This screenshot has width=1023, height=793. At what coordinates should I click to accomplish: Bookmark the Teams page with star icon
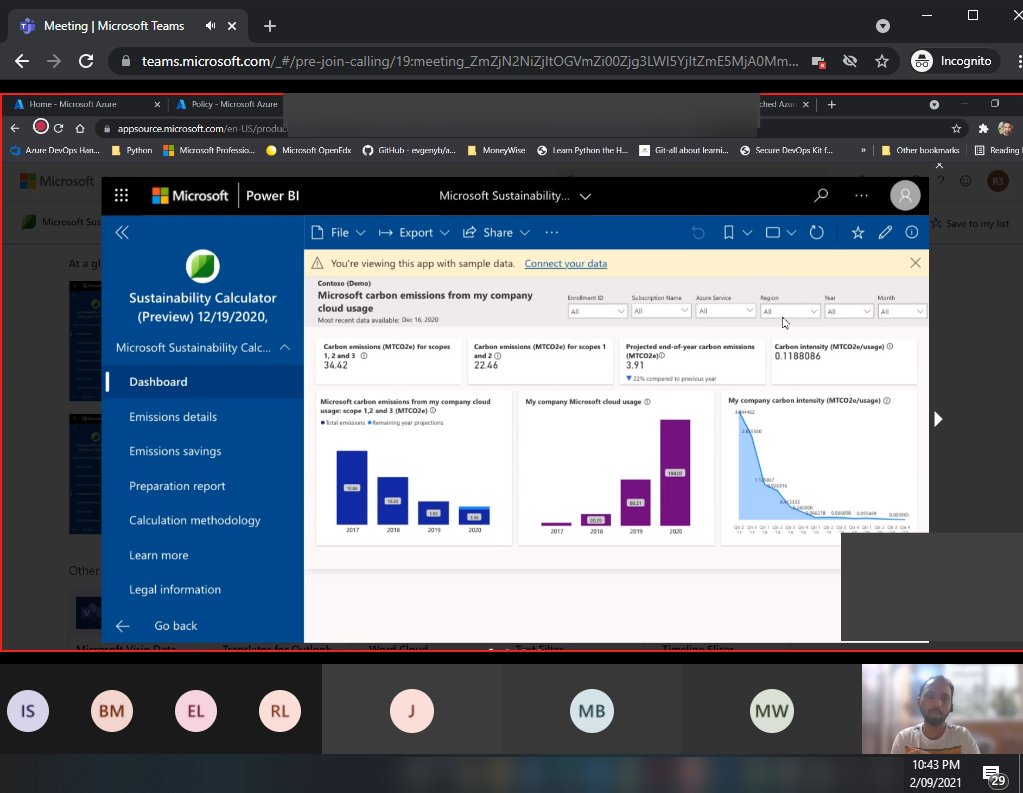pos(882,61)
